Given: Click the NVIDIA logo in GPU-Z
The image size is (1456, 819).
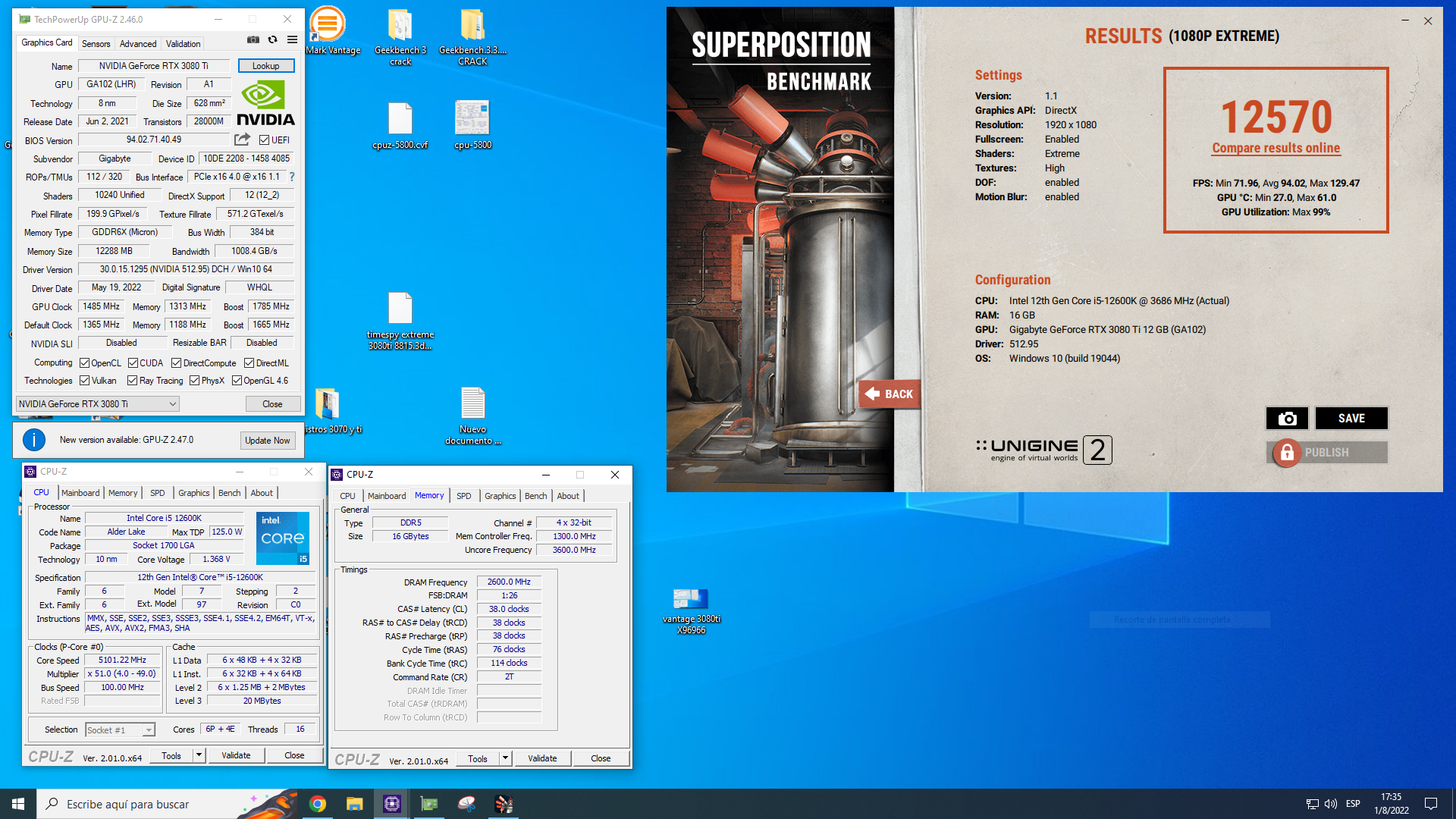Looking at the screenshot, I should [x=265, y=104].
